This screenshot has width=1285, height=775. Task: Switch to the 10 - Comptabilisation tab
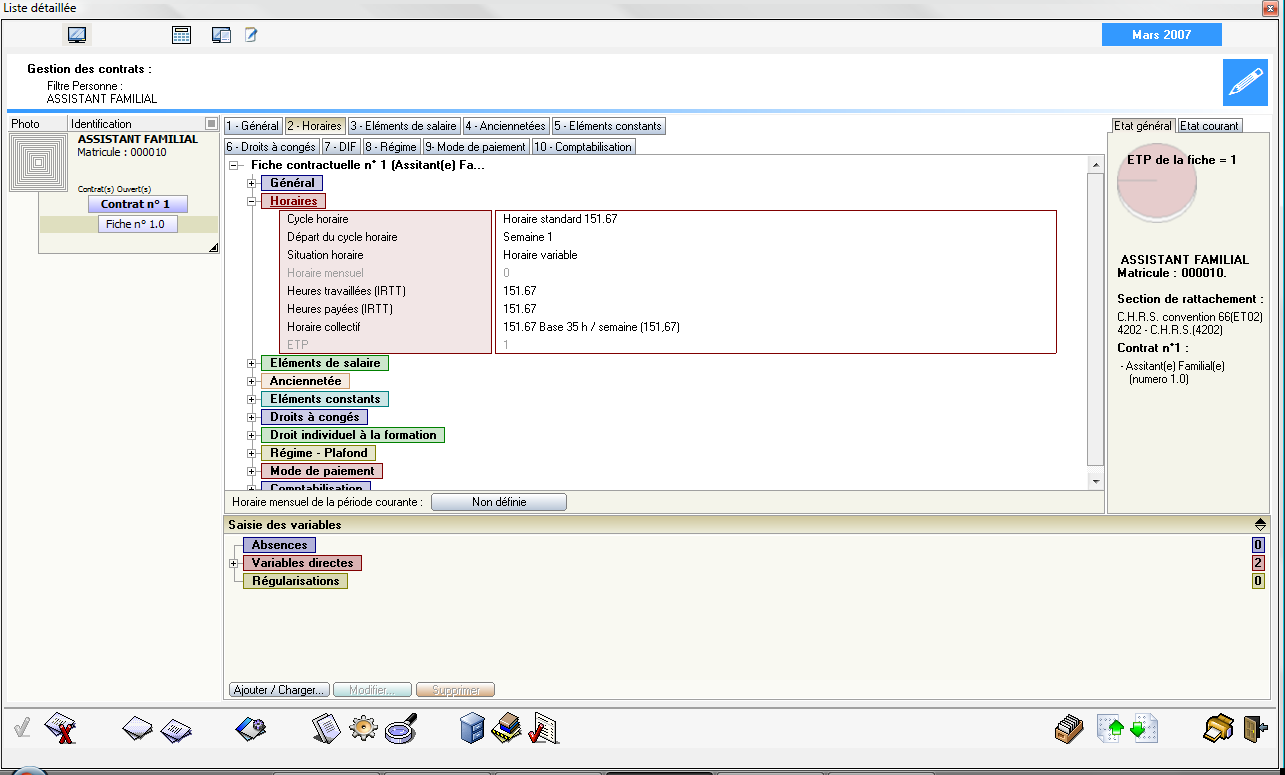584,146
